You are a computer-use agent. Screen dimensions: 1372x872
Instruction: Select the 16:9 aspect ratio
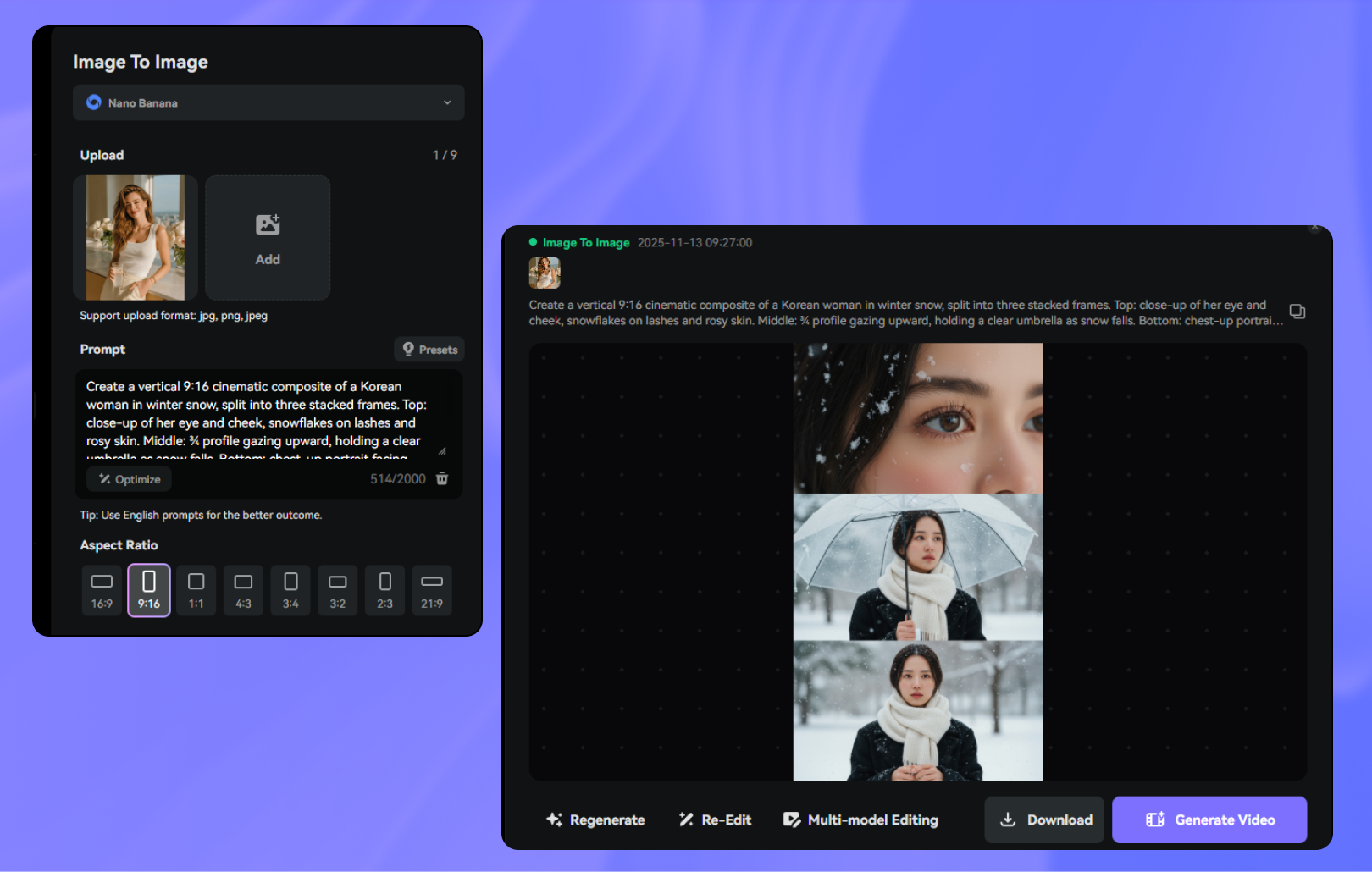tap(102, 590)
